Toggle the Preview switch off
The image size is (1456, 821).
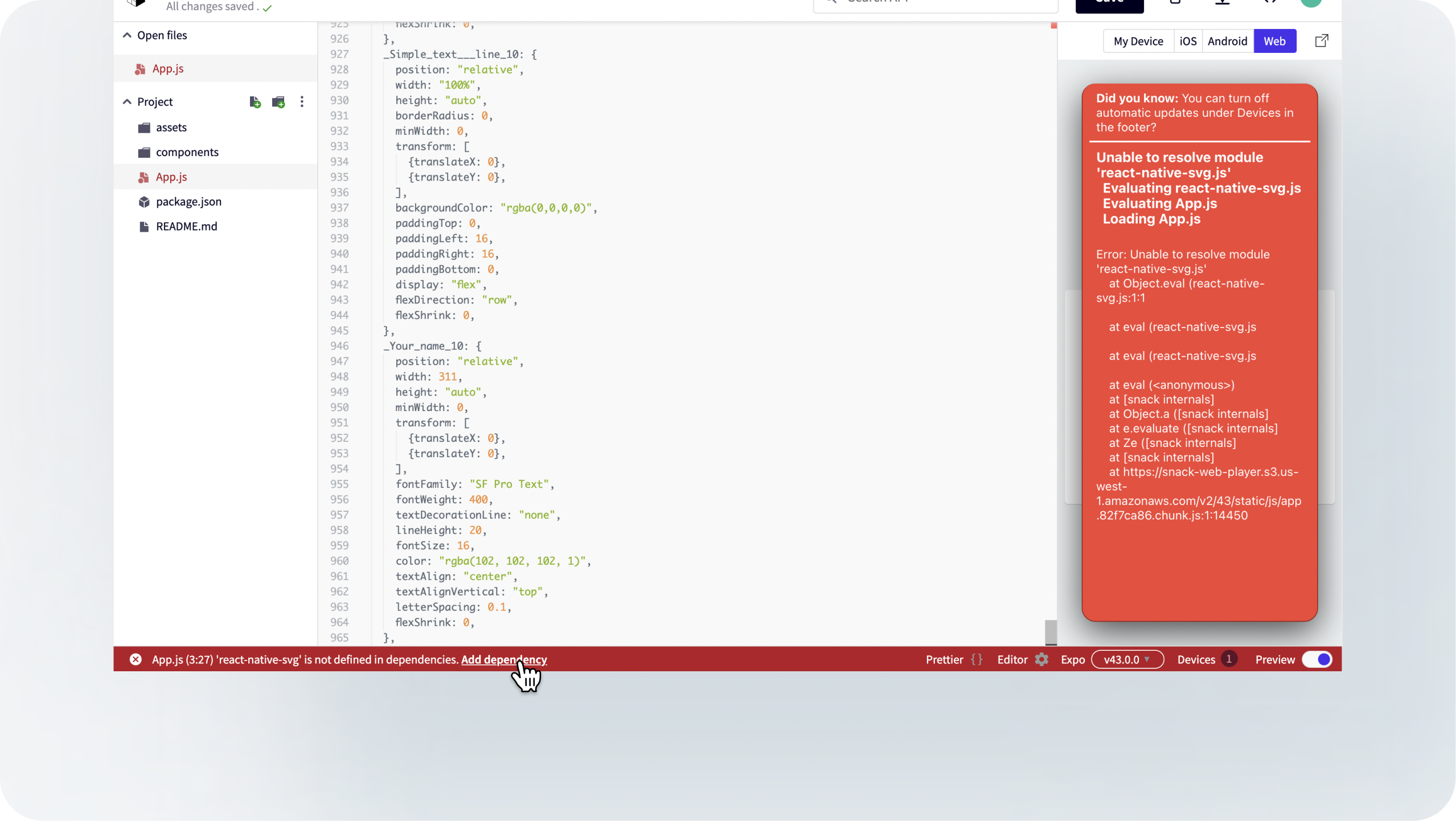click(x=1316, y=659)
